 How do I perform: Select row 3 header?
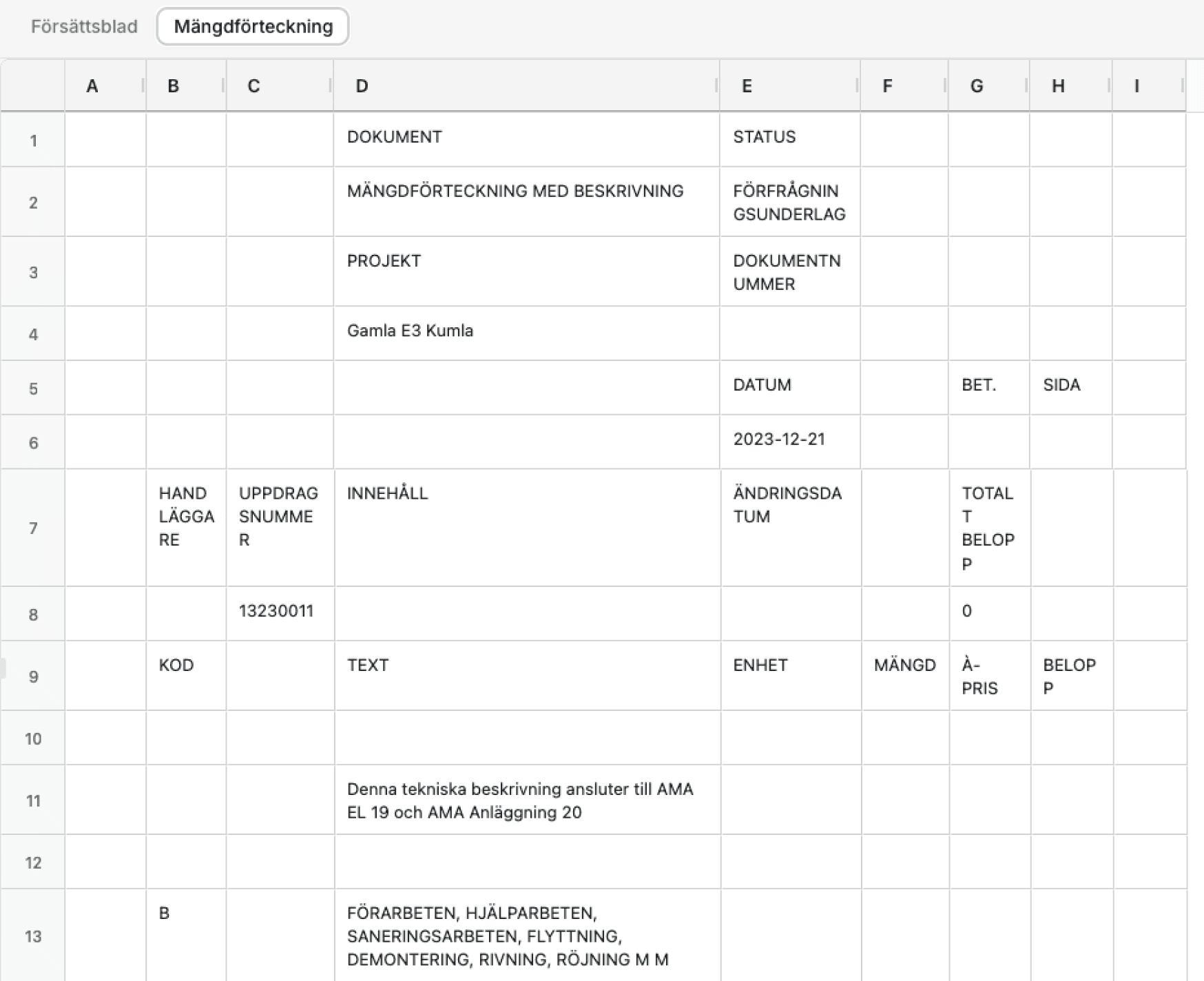[33, 271]
